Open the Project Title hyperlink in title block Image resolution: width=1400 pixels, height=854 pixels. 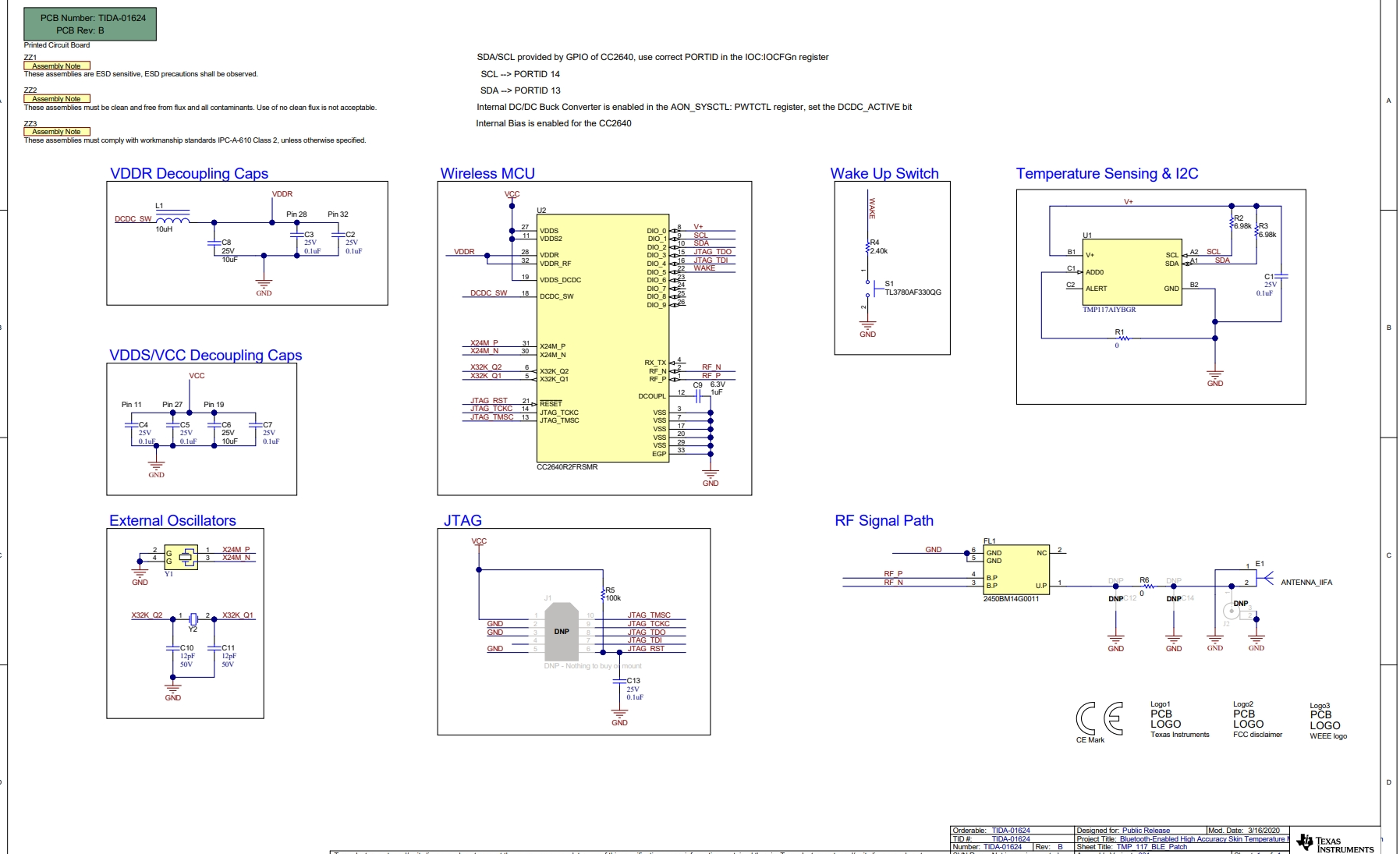[x=1201, y=839]
